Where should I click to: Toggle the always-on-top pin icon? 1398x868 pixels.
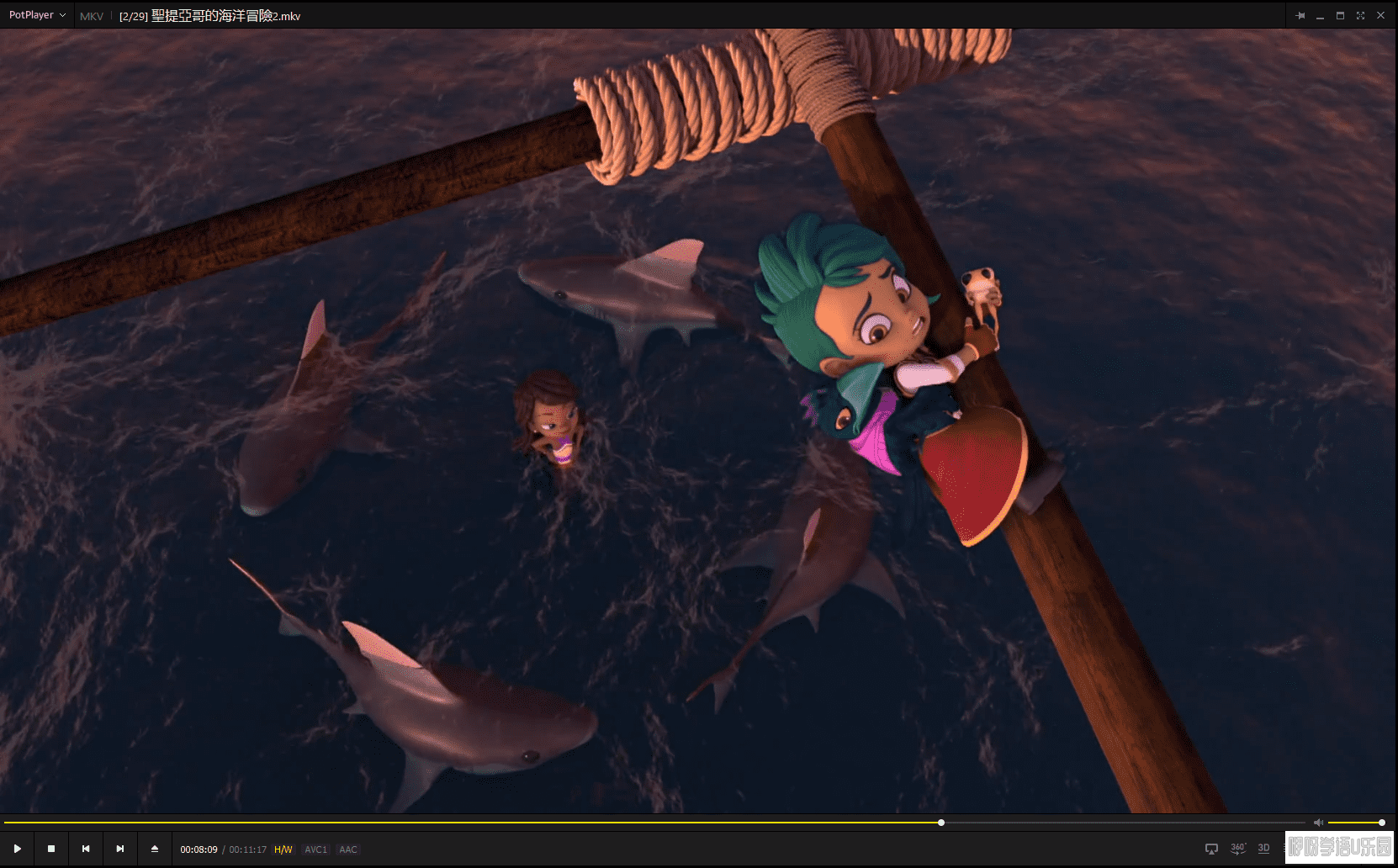click(1300, 15)
